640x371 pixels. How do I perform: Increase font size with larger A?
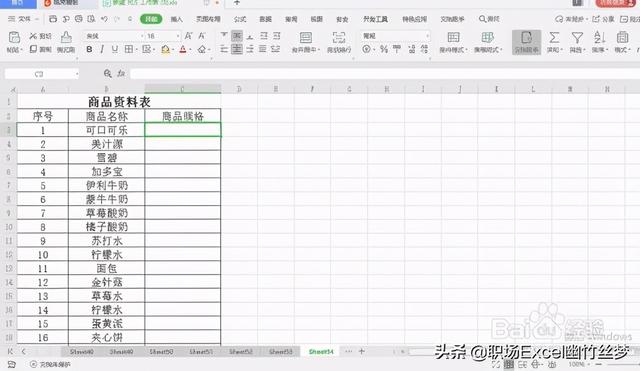[x=189, y=36]
